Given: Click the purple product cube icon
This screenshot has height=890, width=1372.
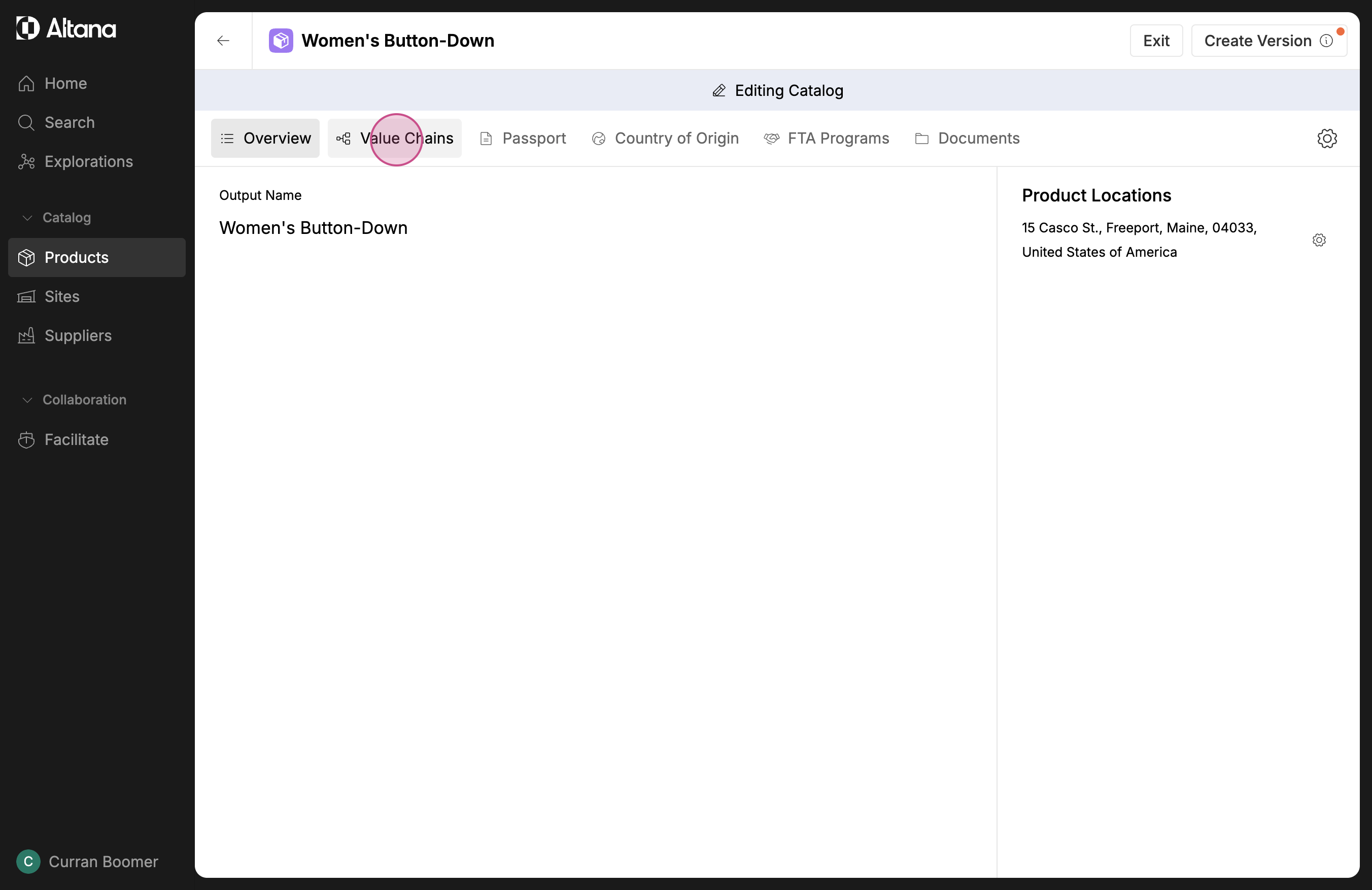Looking at the screenshot, I should click(x=281, y=41).
